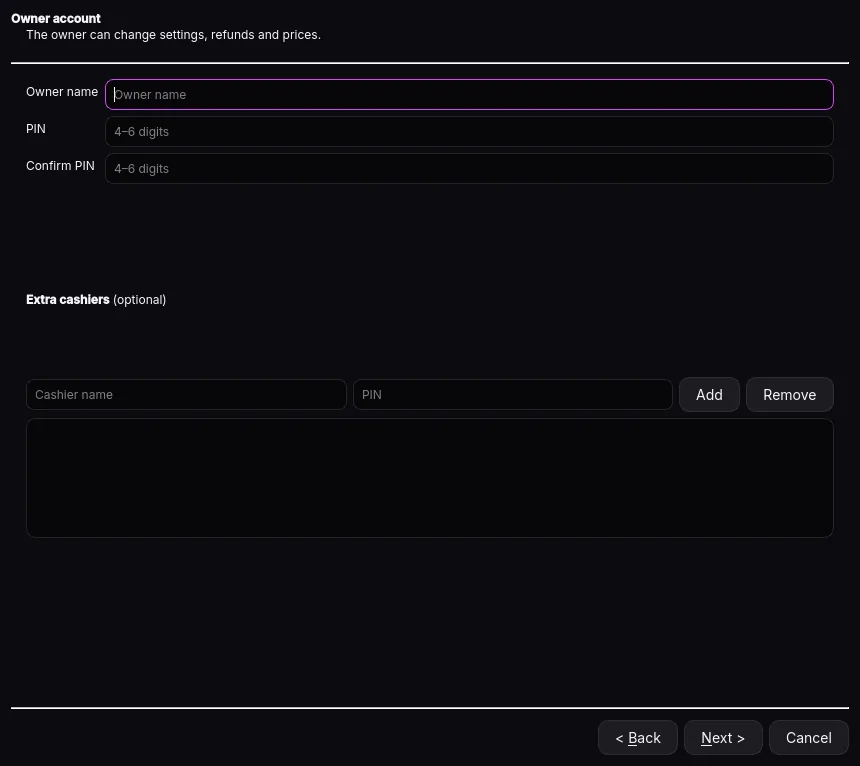Viewport: 860px width, 766px height.
Task: Click the Remove cashier button
Action: [x=790, y=394]
